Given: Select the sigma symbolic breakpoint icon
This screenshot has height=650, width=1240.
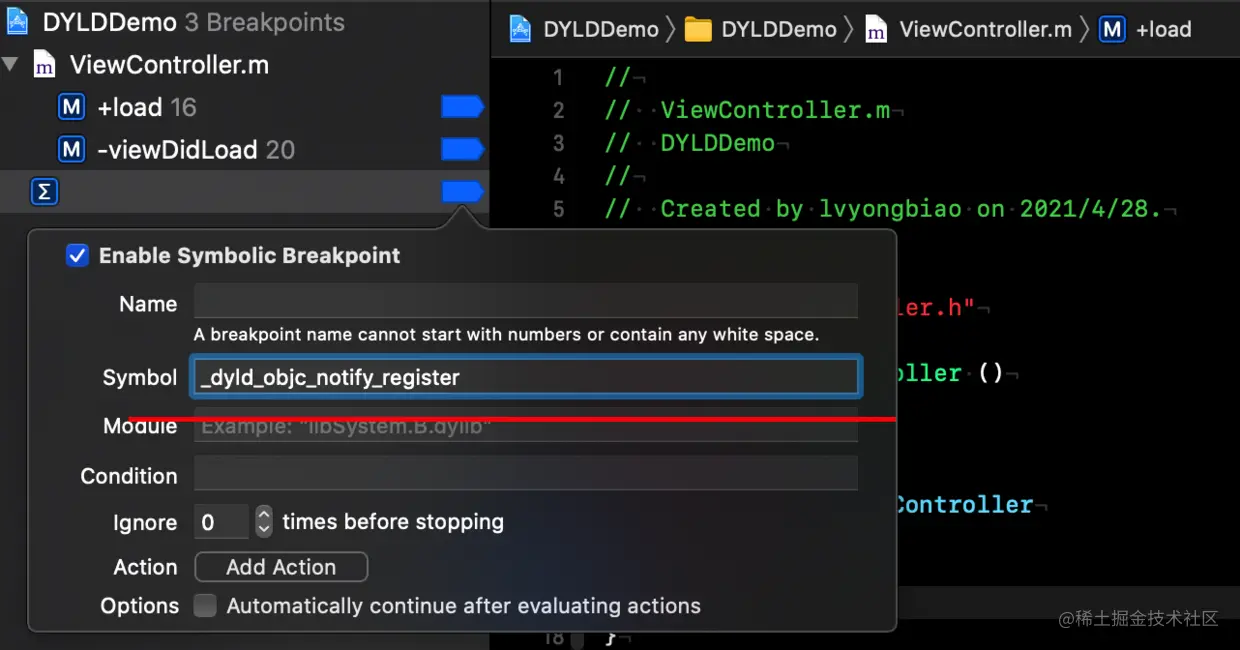Looking at the screenshot, I should pyautogui.click(x=43, y=191).
